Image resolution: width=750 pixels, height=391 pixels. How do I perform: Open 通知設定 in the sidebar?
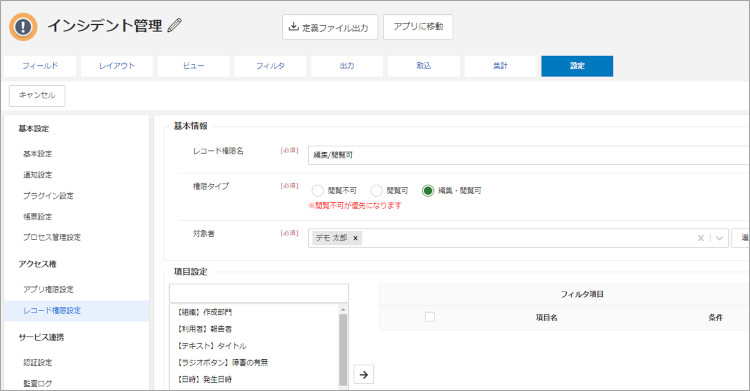pos(38,175)
